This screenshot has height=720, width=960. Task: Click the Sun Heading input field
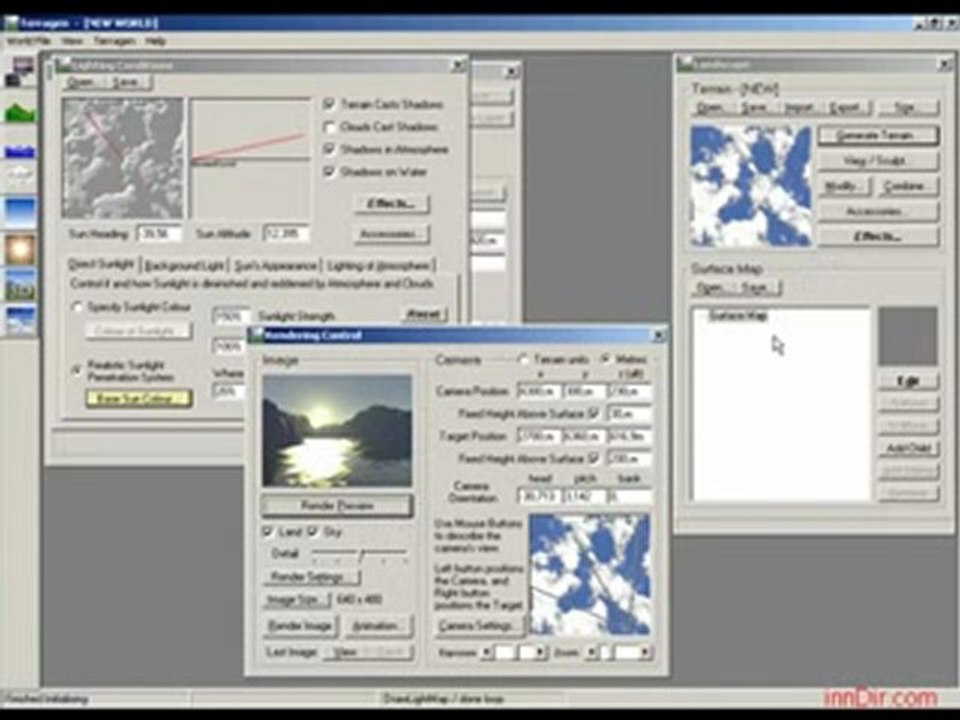[x=160, y=233]
